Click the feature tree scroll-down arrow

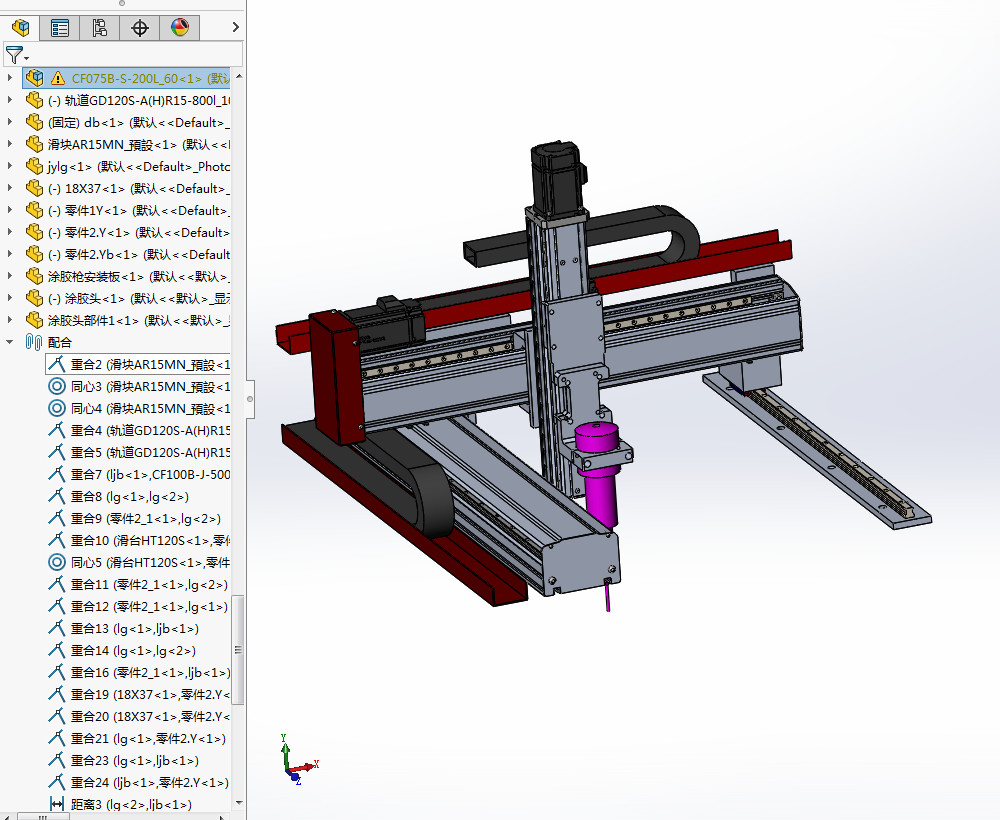click(x=239, y=803)
